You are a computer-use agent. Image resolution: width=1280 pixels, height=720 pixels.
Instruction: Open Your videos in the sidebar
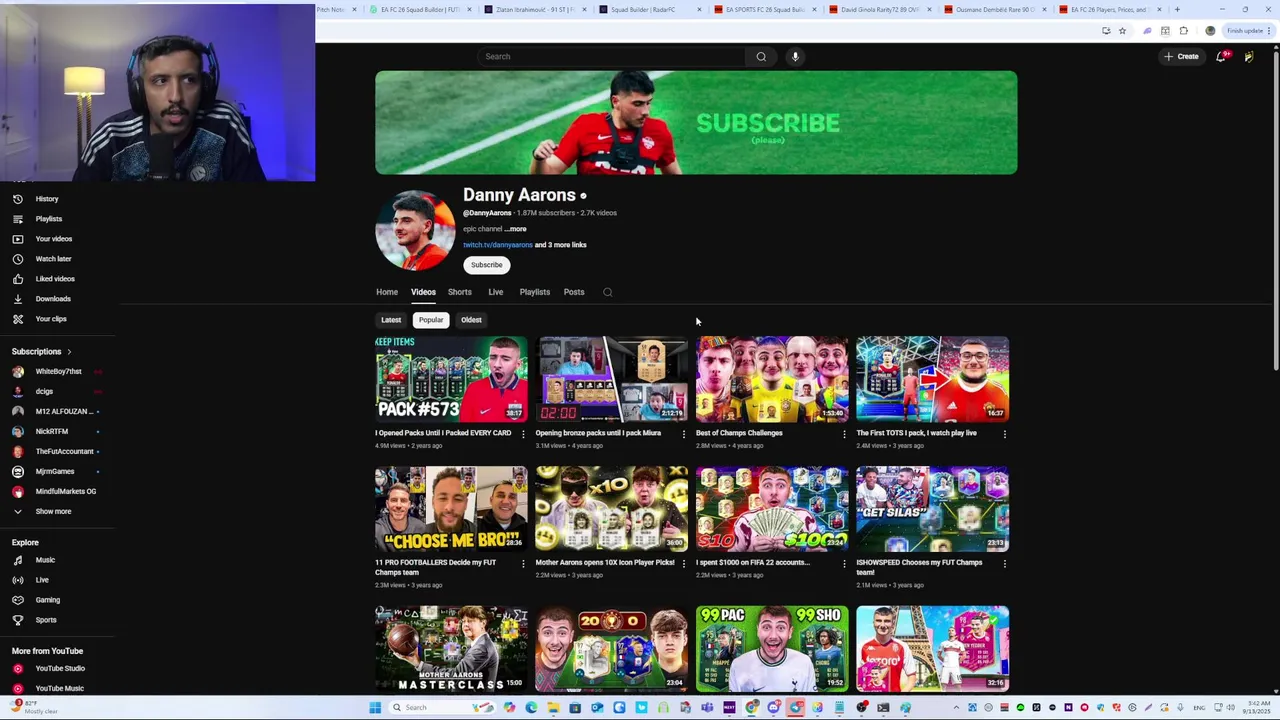point(53,239)
